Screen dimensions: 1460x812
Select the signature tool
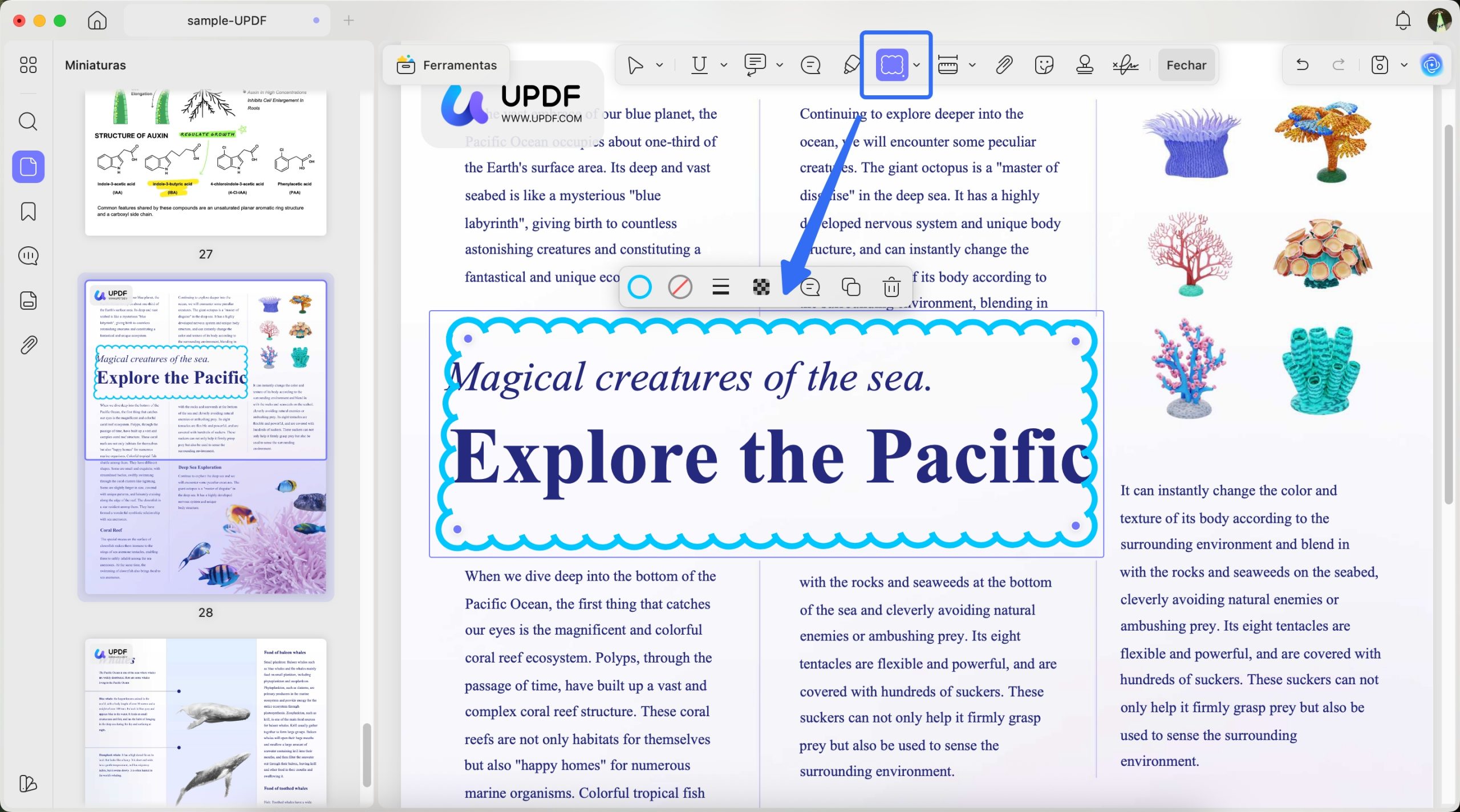(x=1125, y=65)
